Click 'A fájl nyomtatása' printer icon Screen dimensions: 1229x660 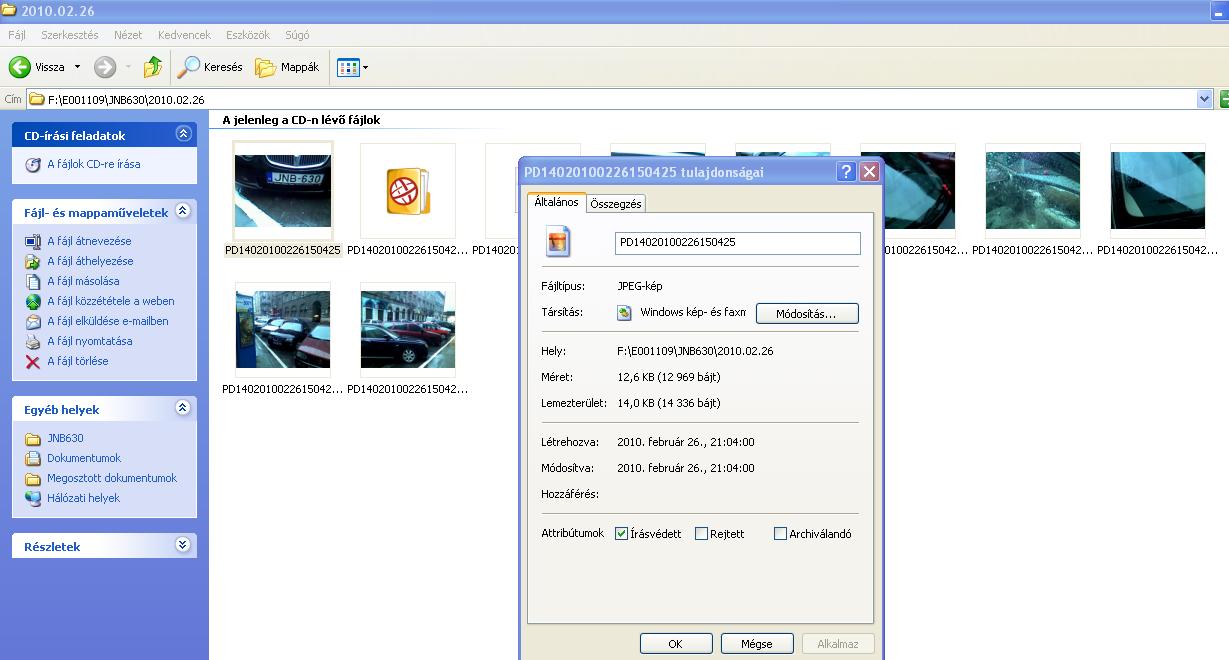click(x=33, y=341)
